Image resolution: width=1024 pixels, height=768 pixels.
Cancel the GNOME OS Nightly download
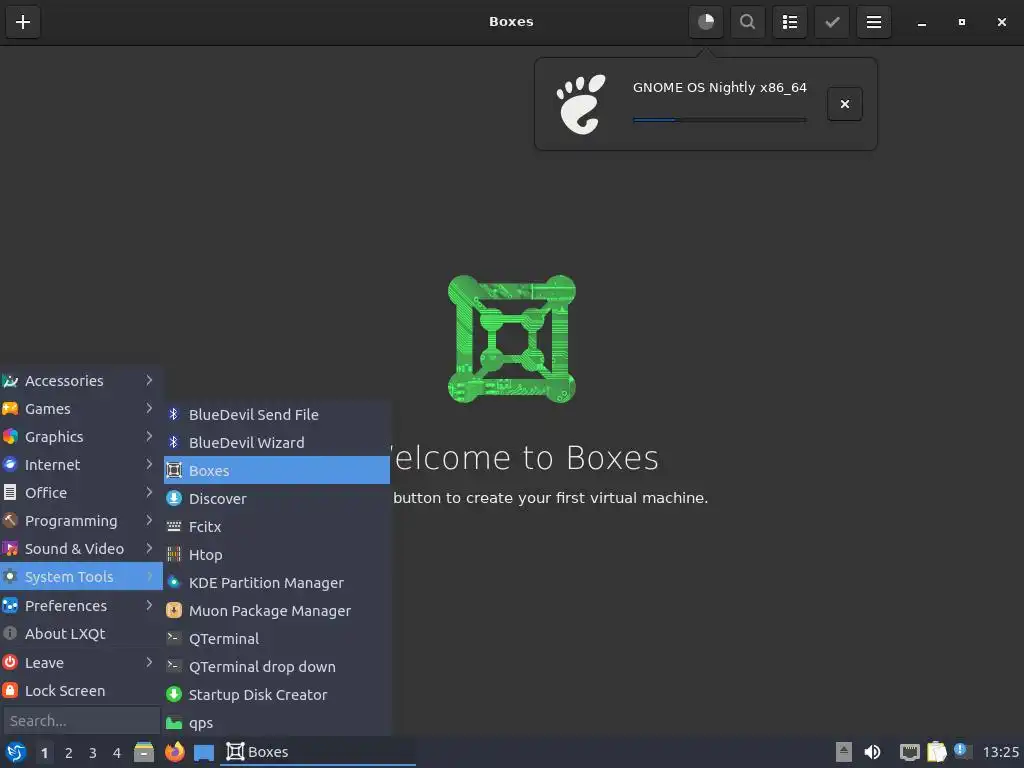click(844, 104)
